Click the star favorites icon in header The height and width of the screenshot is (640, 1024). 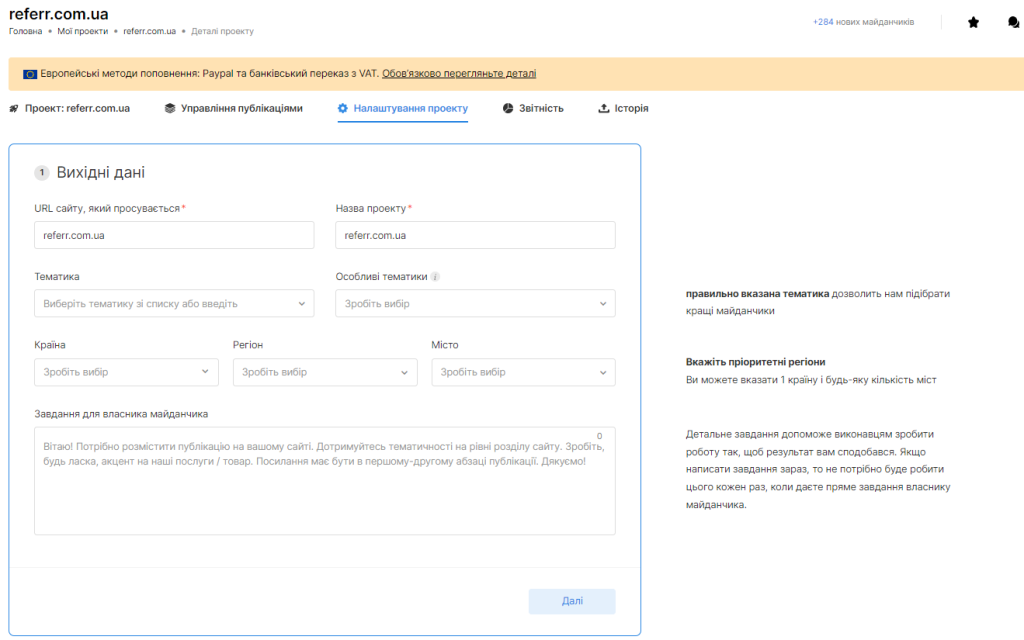tap(973, 22)
